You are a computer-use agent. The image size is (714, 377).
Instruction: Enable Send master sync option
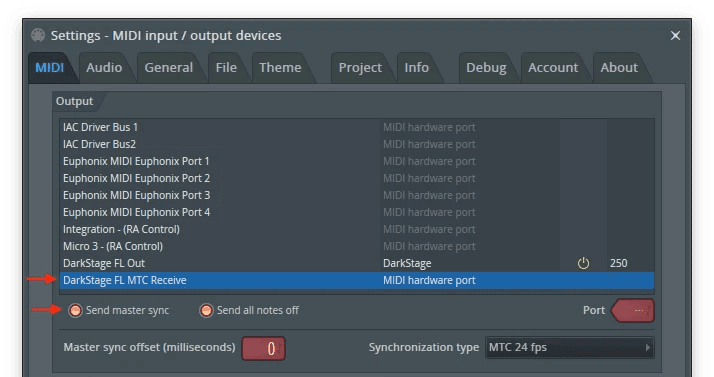[75, 311]
